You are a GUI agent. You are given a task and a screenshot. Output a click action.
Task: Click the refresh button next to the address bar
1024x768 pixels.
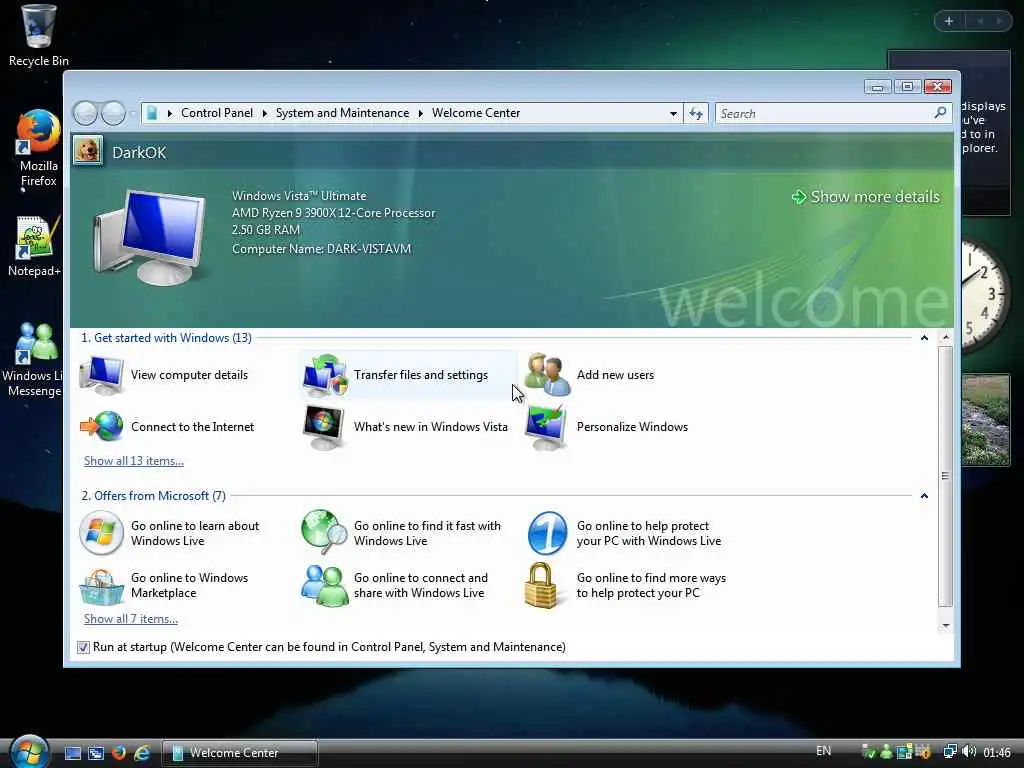click(696, 114)
